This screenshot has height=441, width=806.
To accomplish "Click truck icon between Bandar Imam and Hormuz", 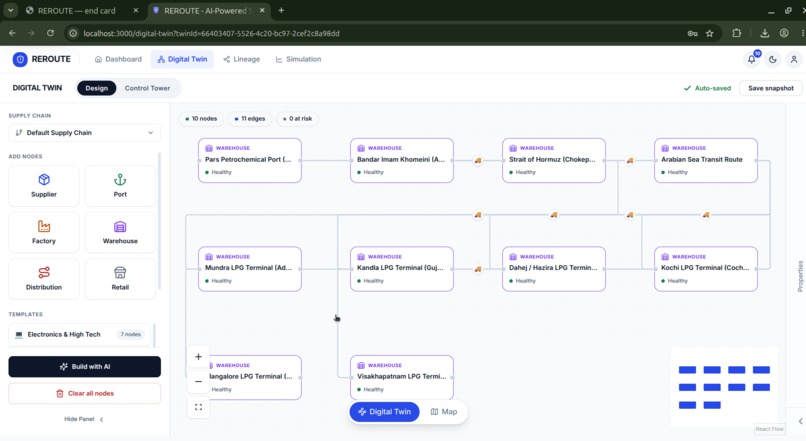I will tap(478, 160).
